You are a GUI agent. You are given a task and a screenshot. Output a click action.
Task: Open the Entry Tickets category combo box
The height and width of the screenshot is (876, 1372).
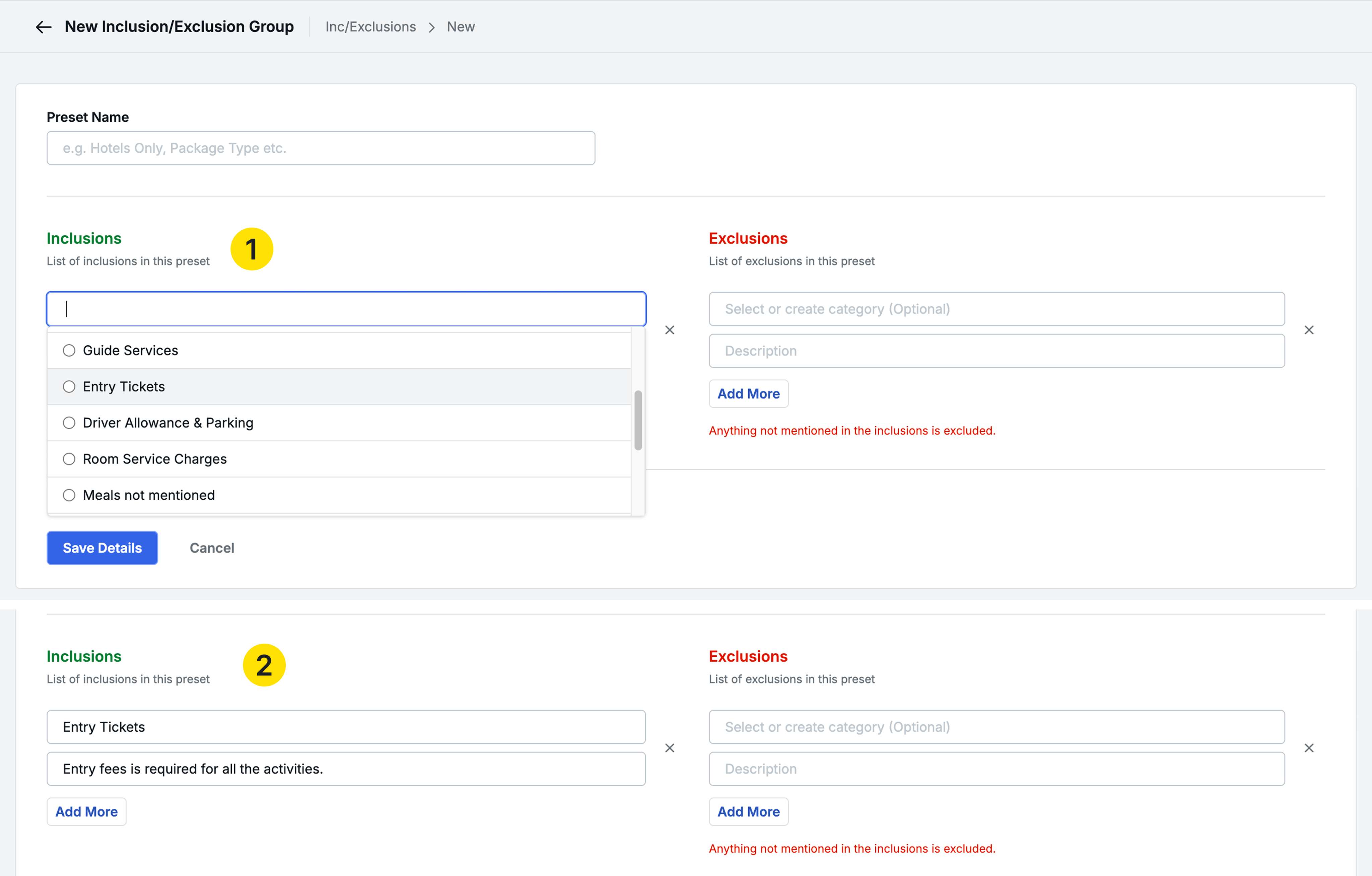coord(346,727)
